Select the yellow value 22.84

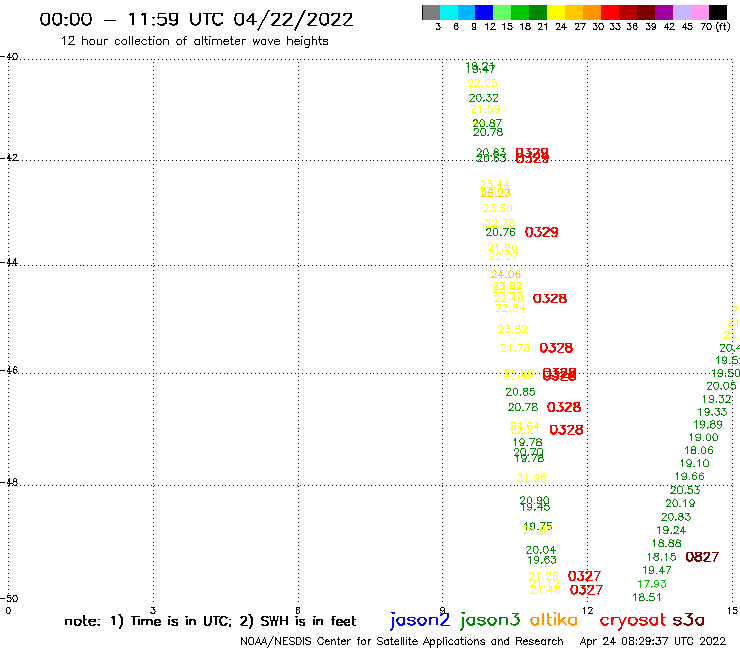point(510,308)
